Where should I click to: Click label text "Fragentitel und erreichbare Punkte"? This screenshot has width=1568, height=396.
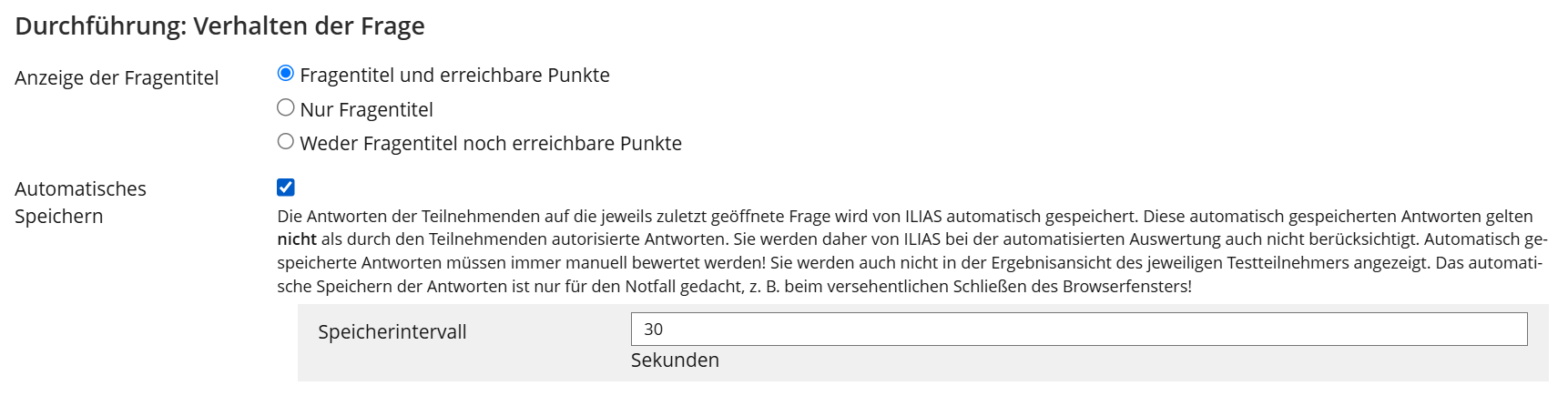click(x=454, y=76)
